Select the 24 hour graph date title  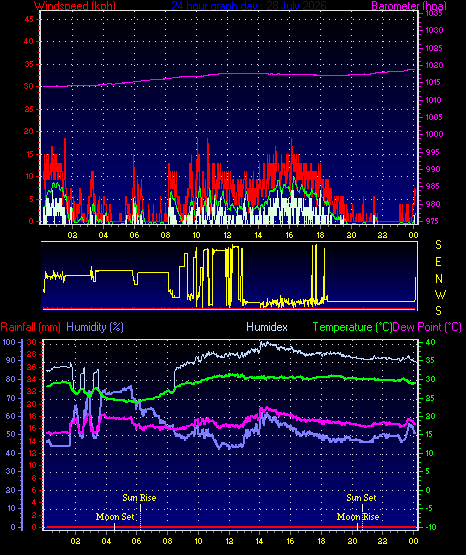[x=249, y=6]
